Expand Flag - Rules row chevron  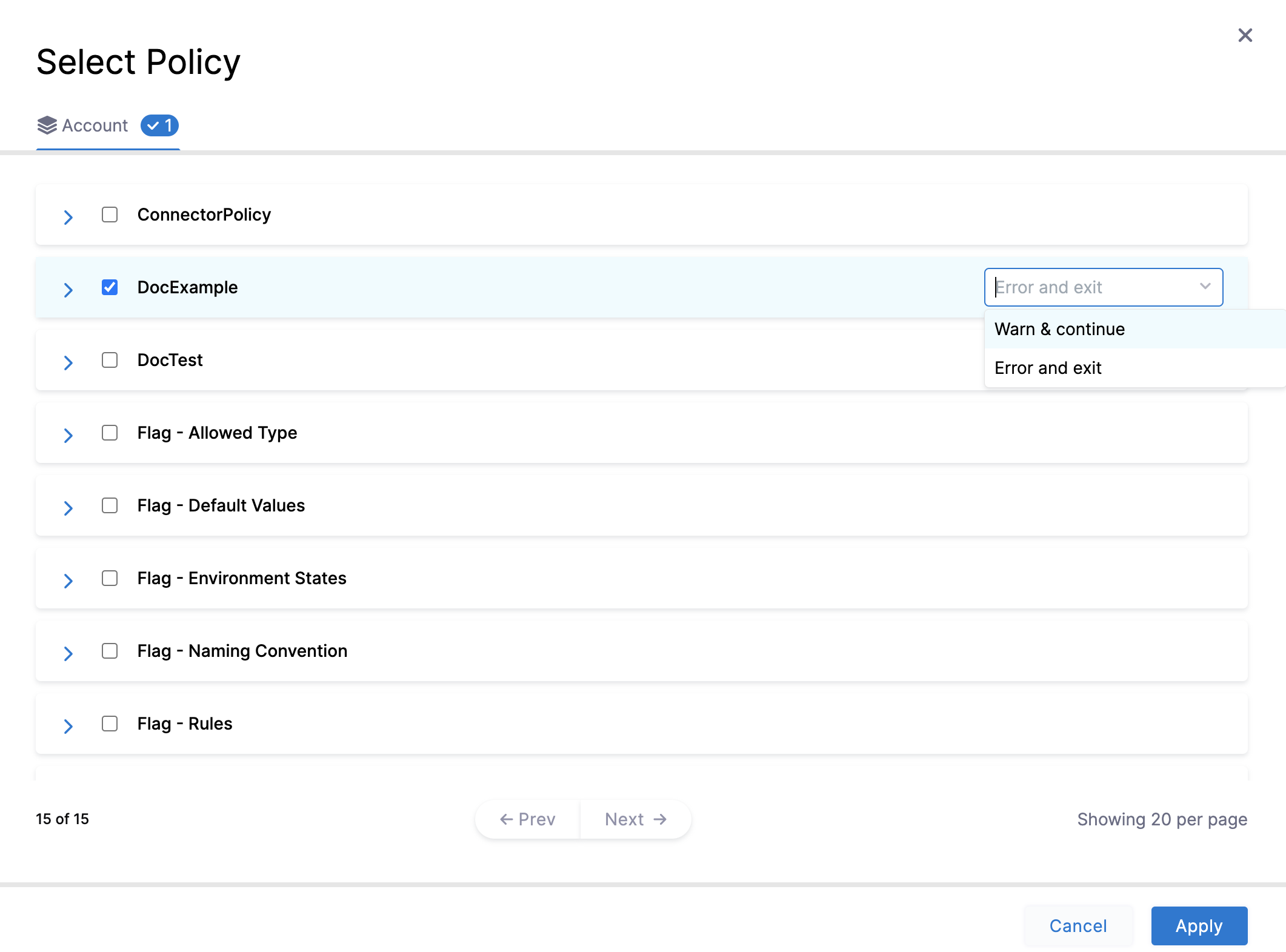[68, 726]
